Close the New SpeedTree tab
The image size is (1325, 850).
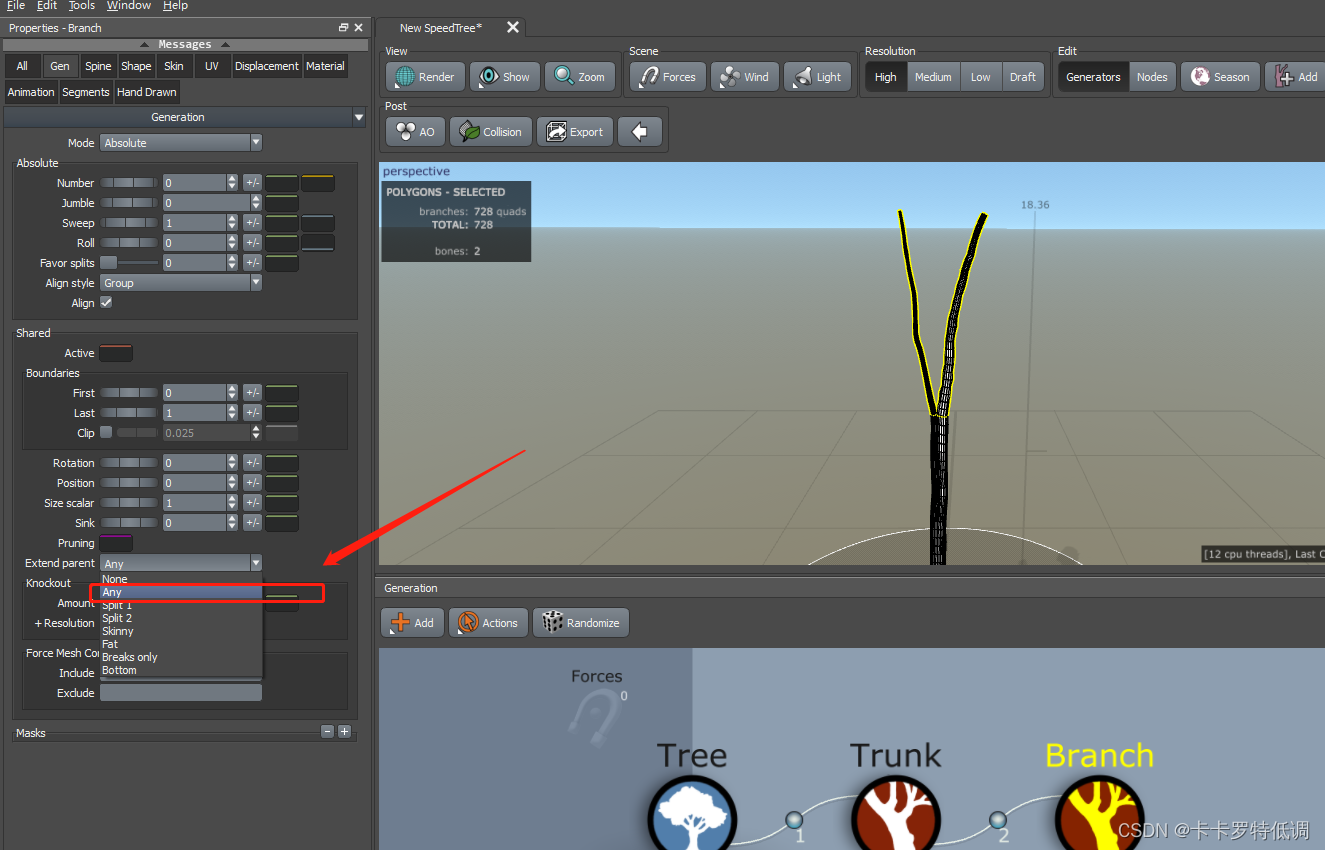513,28
